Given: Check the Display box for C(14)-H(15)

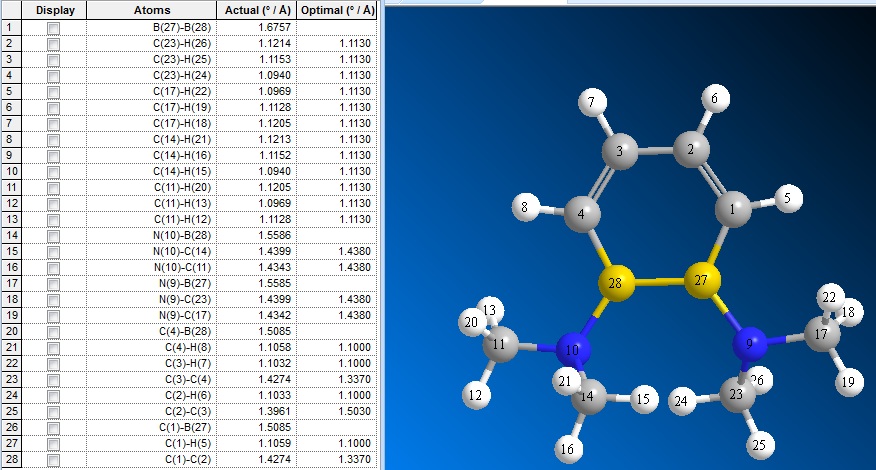Looking at the screenshot, I should (54, 172).
